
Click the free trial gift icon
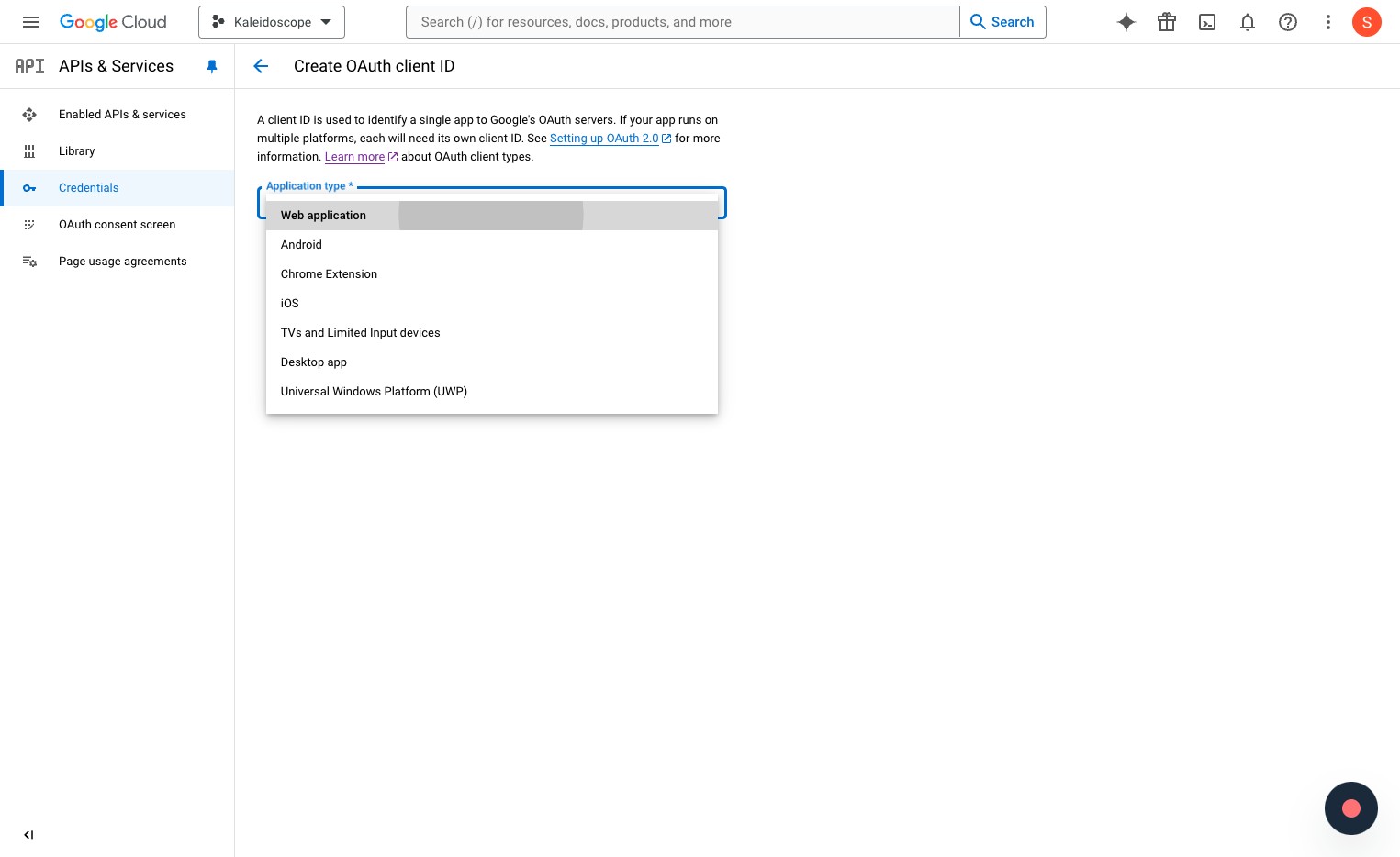click(x=1167, y=22)
